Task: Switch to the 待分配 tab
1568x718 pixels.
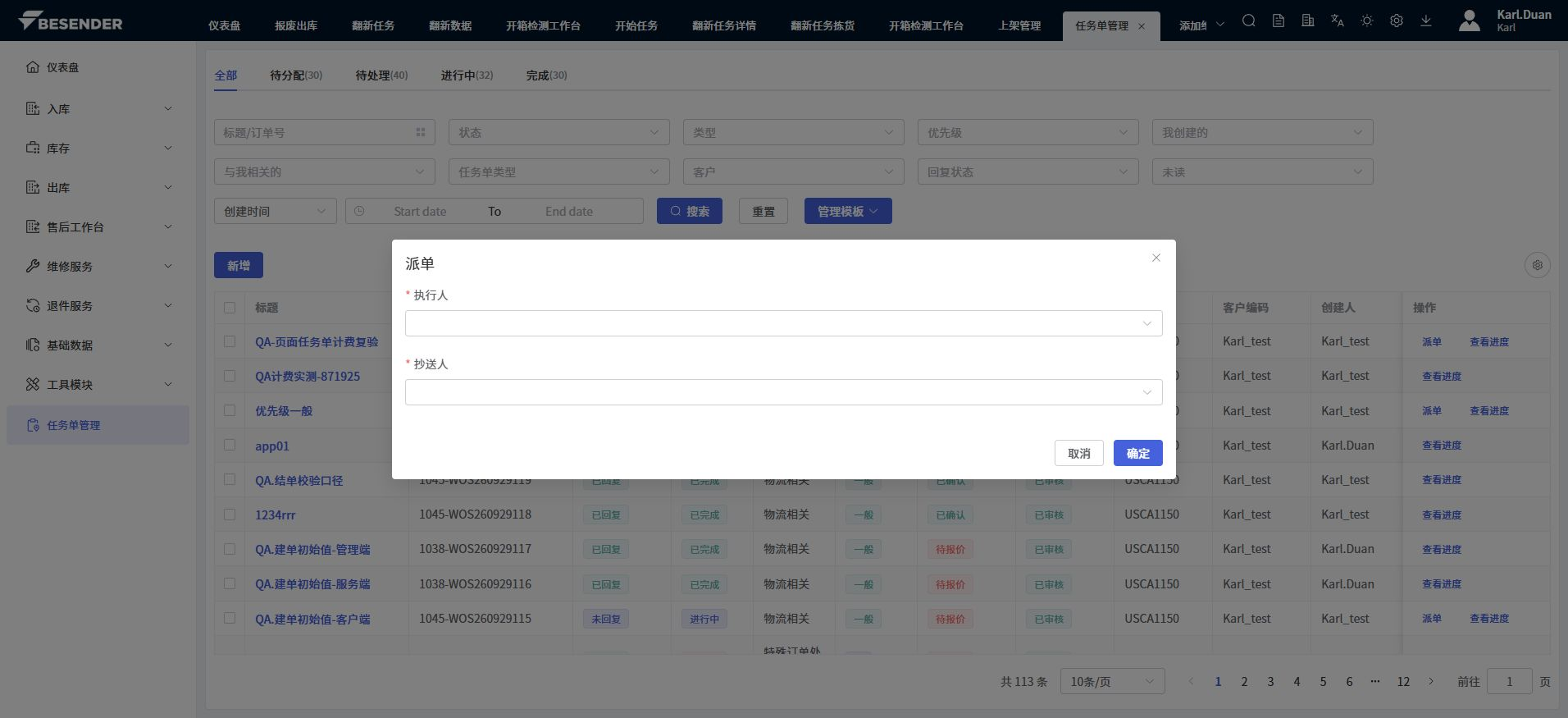Action: pos(296,75)
